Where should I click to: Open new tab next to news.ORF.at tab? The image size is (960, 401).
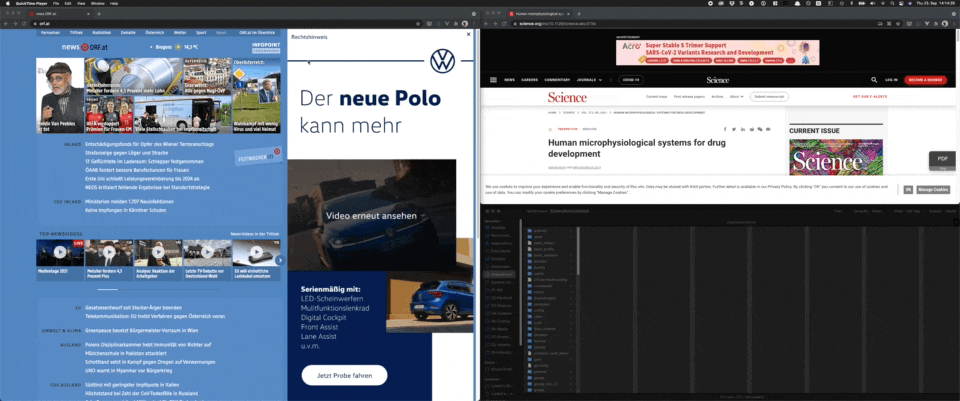[x=99, y=13]
